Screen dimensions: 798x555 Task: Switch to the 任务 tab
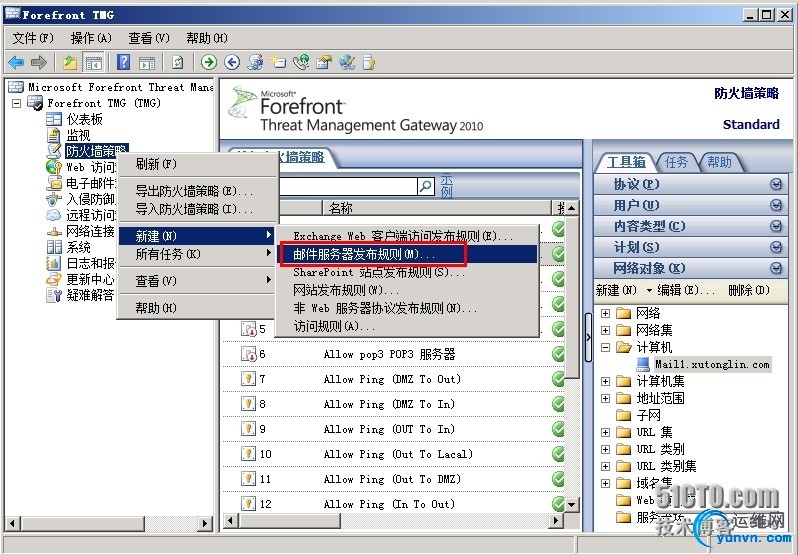tap(676, 162)
